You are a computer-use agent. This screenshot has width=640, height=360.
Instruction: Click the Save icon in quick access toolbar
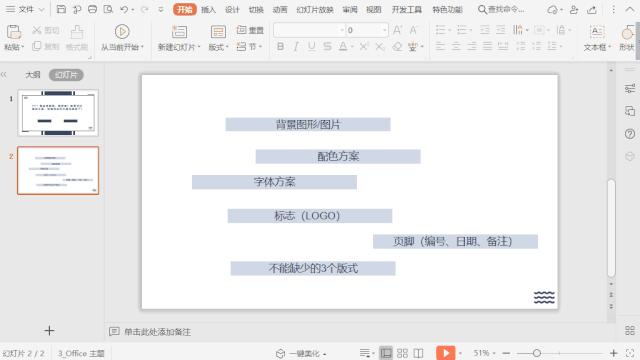(x=61, y=9)
